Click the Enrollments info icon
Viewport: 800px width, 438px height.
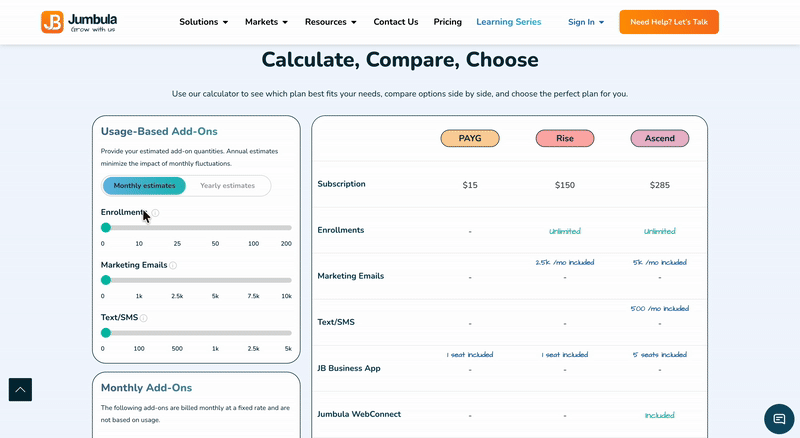click(155, 213)
